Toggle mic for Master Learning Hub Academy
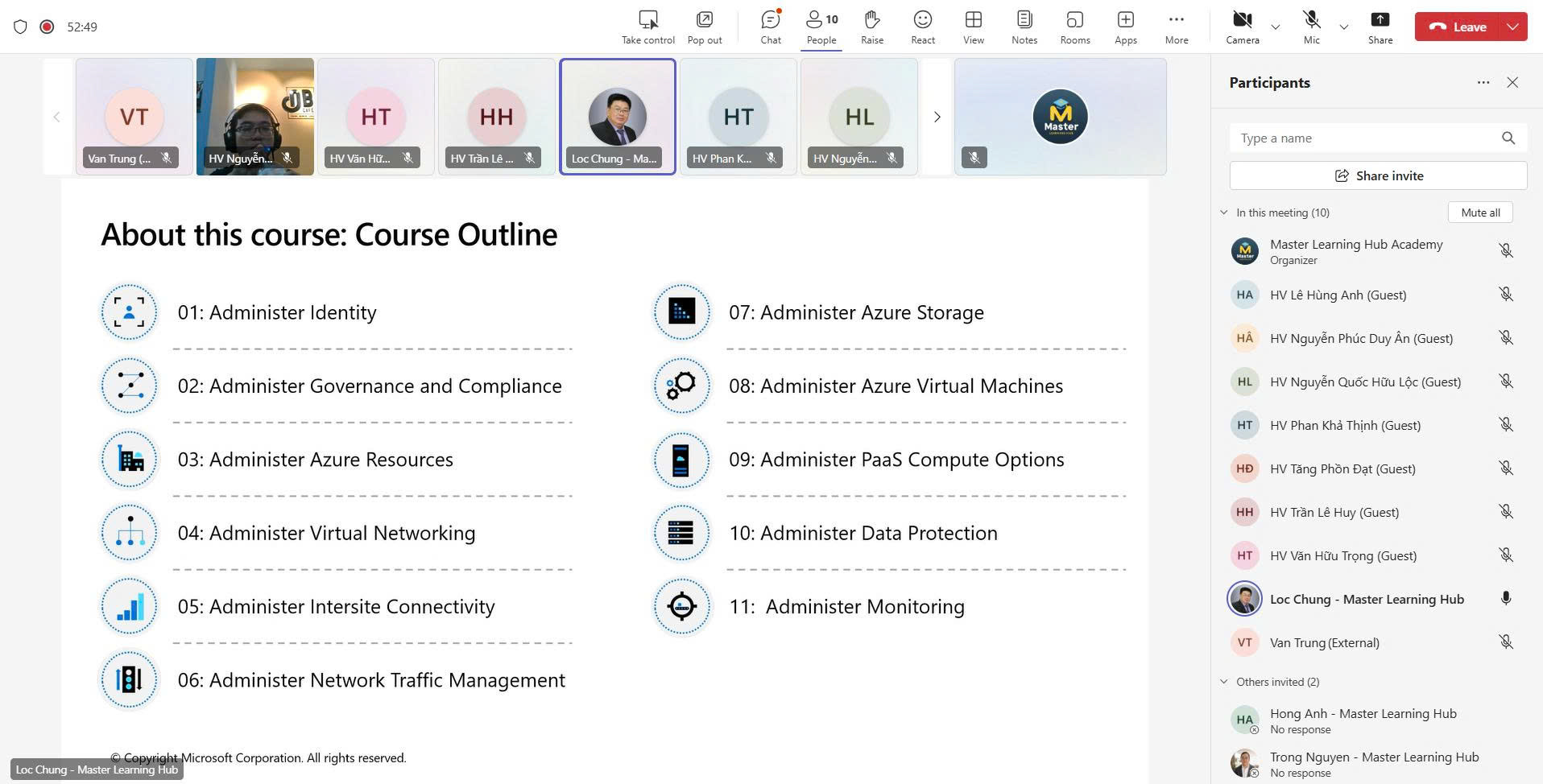The height and width of the screenshot is (784, 1543). [1506, 251]
